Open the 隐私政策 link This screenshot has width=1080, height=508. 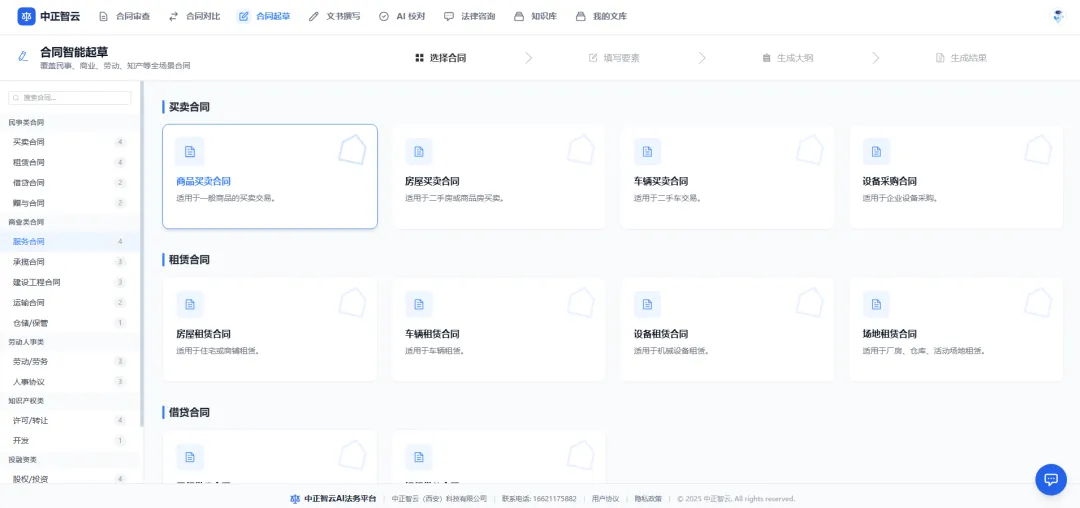tap(647, 499)
